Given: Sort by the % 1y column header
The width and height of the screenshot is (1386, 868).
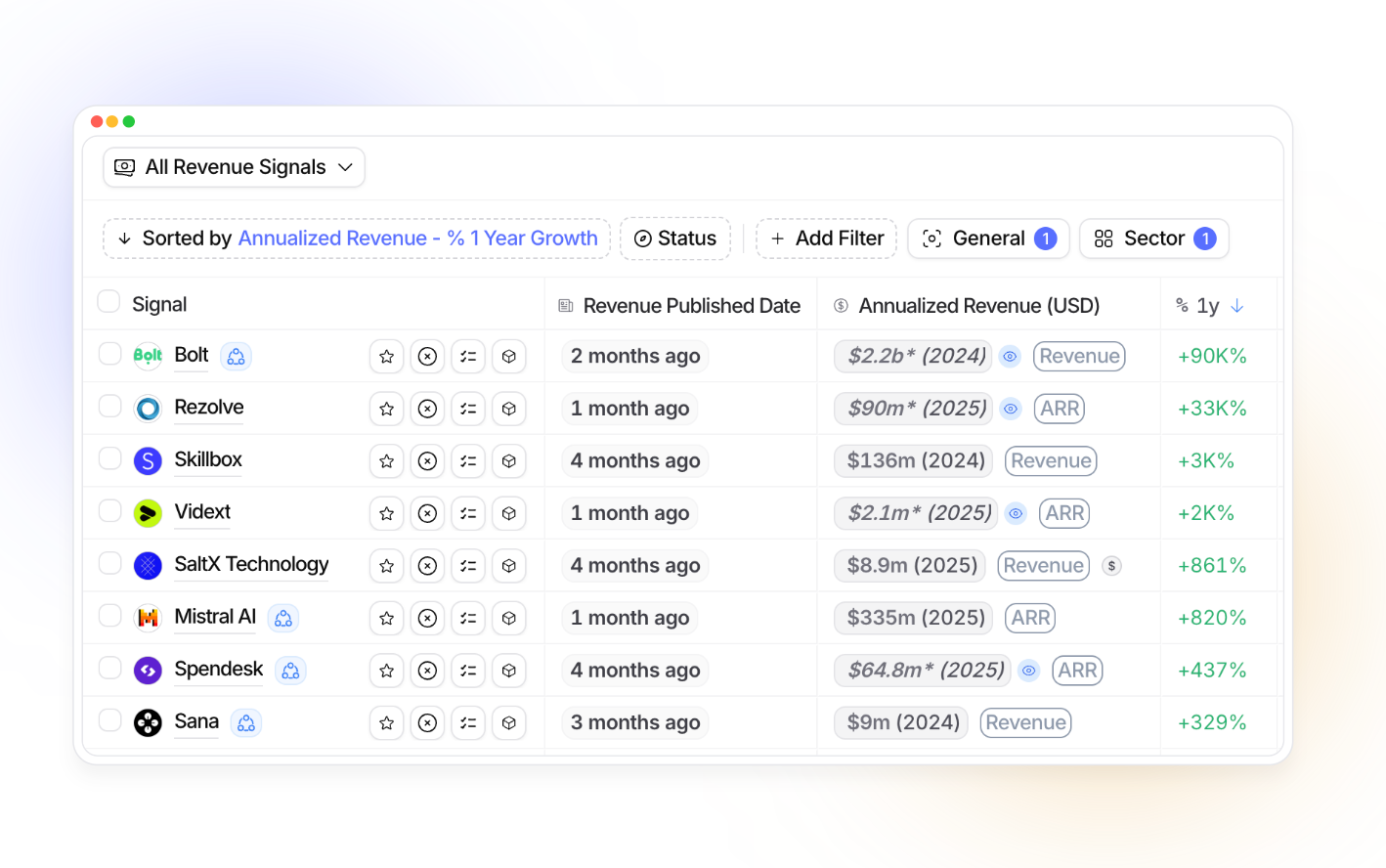Looking at the screenshot, I should coord(1209,306).
